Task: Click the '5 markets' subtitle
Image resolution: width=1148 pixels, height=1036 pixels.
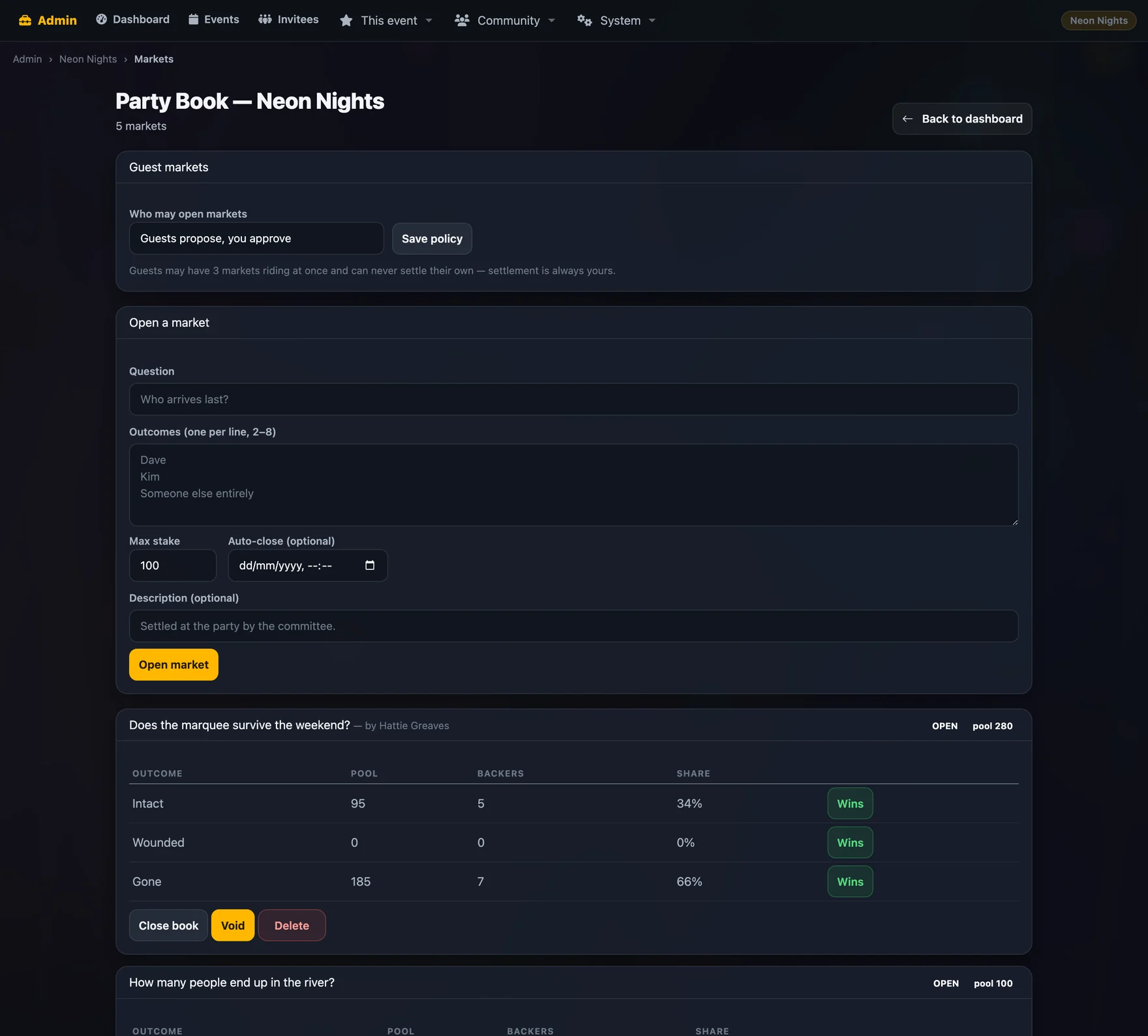Action: coord(141,126)
